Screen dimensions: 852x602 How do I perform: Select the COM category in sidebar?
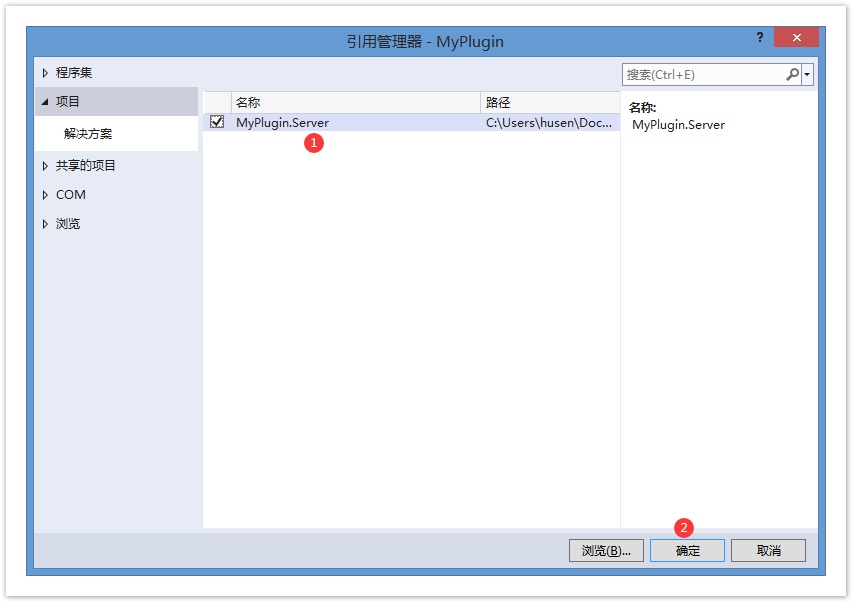(71, 195)
